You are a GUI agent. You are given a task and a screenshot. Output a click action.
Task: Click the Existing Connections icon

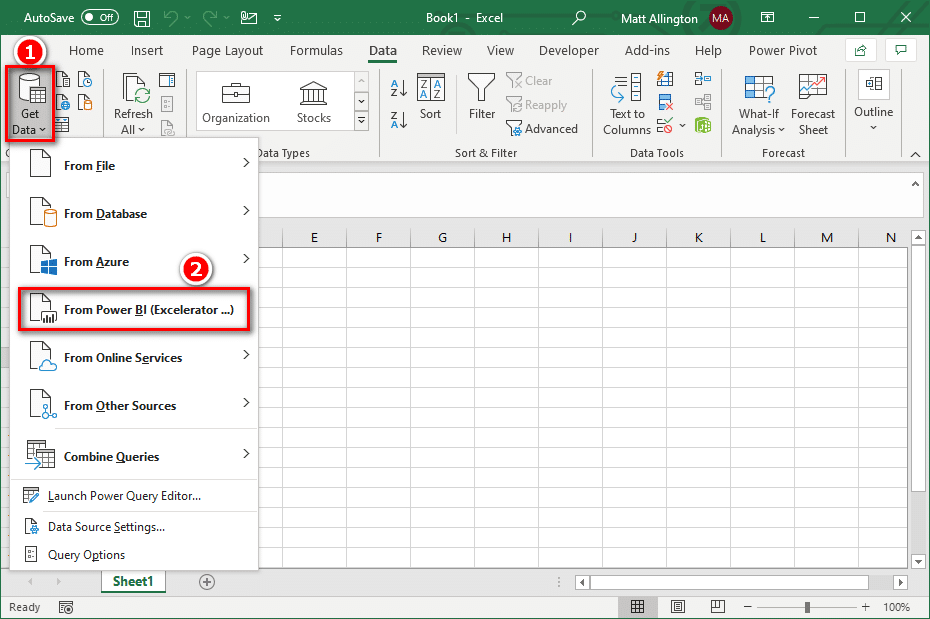(x=85, y=103)
